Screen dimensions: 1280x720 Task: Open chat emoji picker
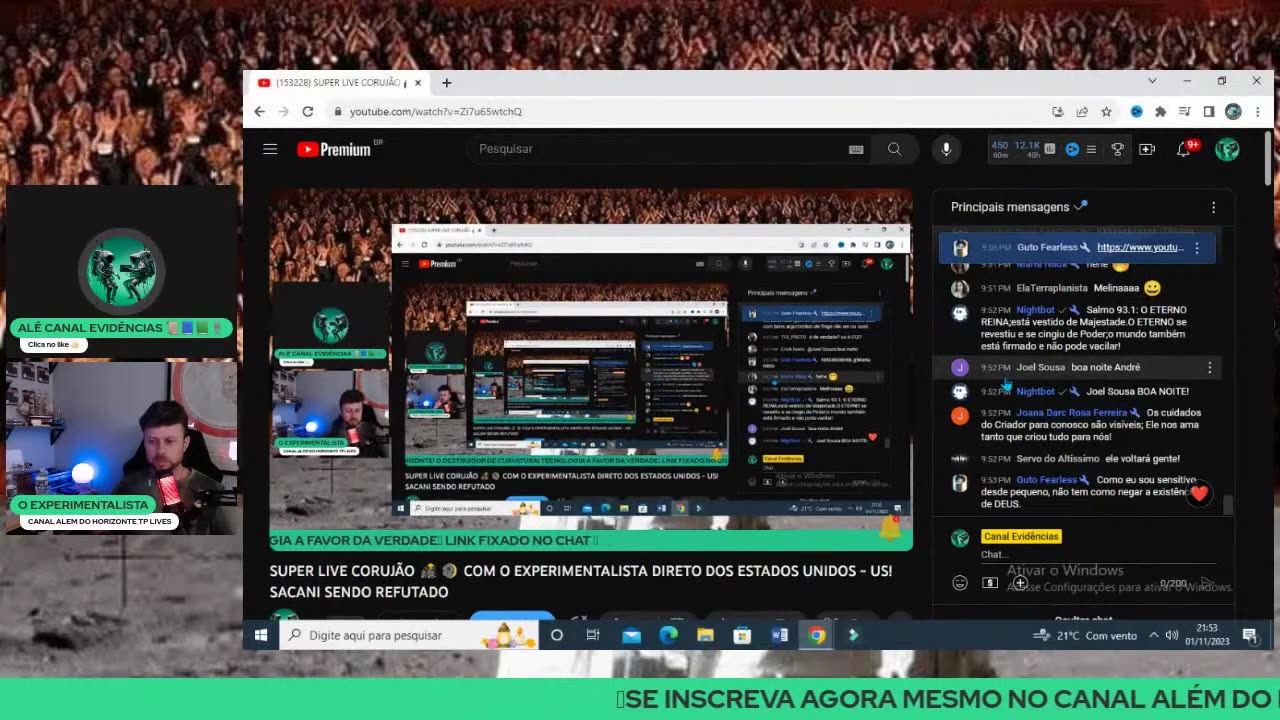(x=960, y=583)
